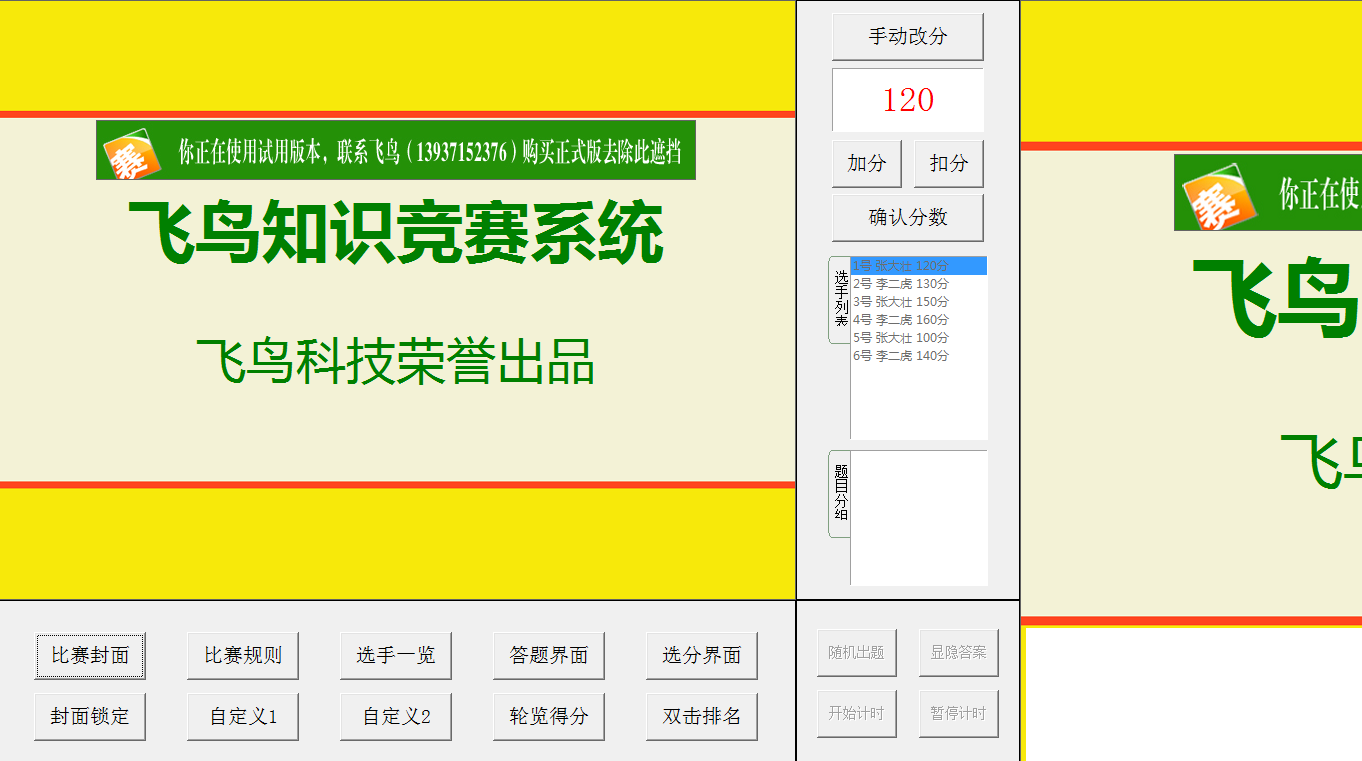Image resolution: width=1362 pixels, height=761 pixels.
Task: Open the 双击排名 ranking view
Action: point(702,716)
